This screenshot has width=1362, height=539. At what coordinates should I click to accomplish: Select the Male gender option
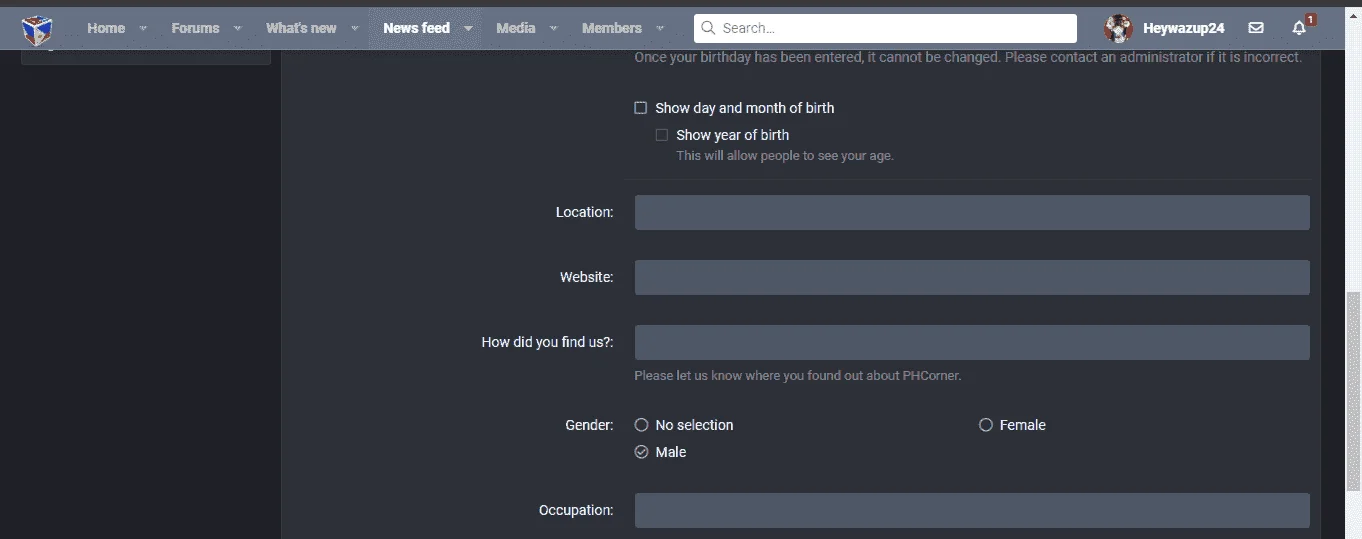click(x=642, y=452)
